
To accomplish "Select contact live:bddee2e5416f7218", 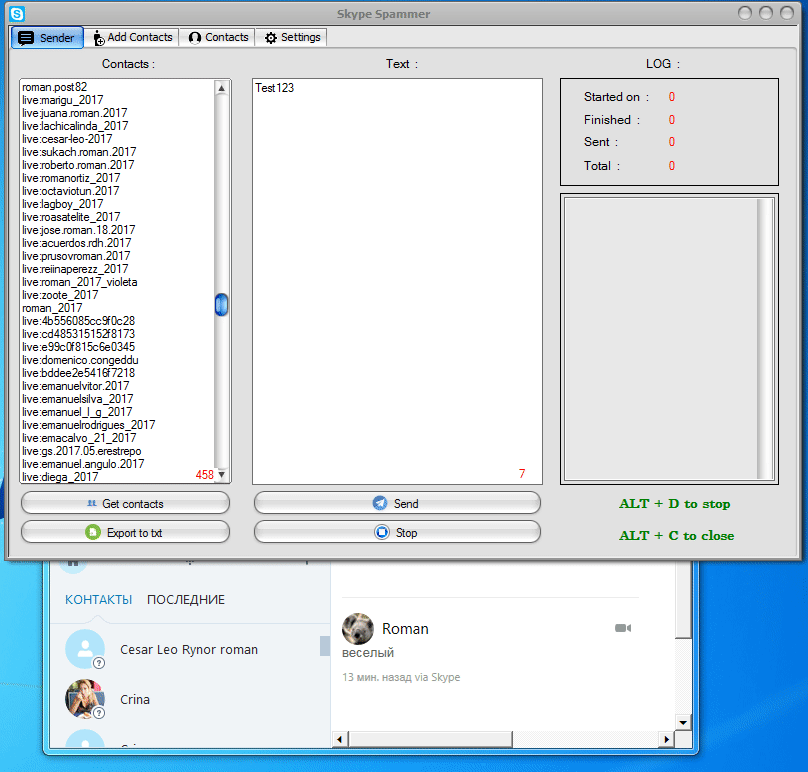I will pyautogui.click(x=78, y=373).
